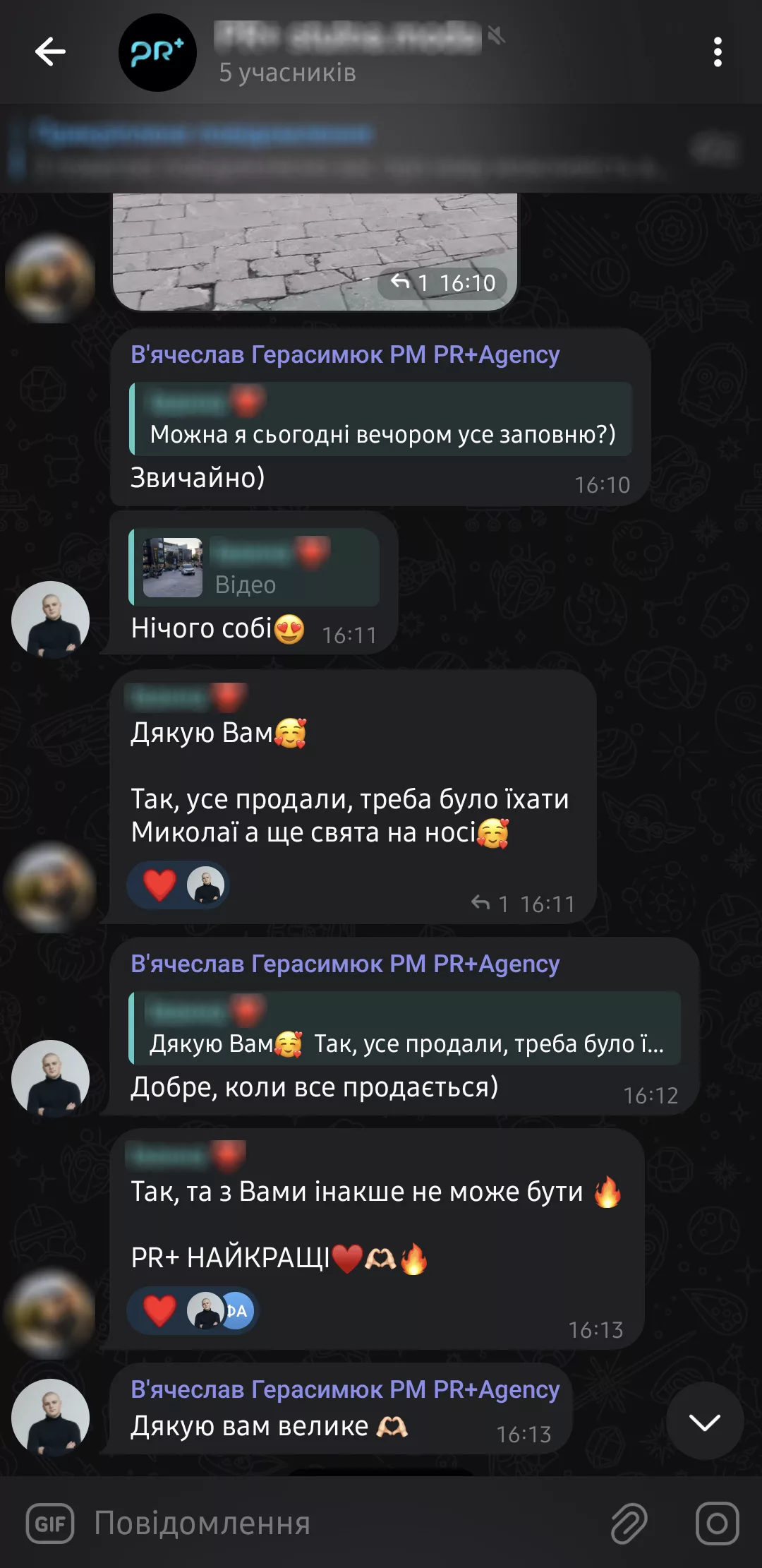This screenshot has height=1568, width=762.
Task: Jump to latest with down-chevron button
Action: click(705, 1420)
